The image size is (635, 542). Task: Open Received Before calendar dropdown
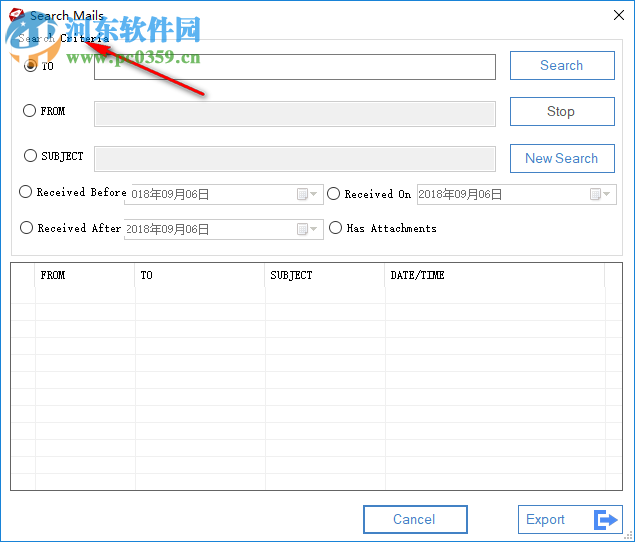pyautogui.click(x=307, y=194)
